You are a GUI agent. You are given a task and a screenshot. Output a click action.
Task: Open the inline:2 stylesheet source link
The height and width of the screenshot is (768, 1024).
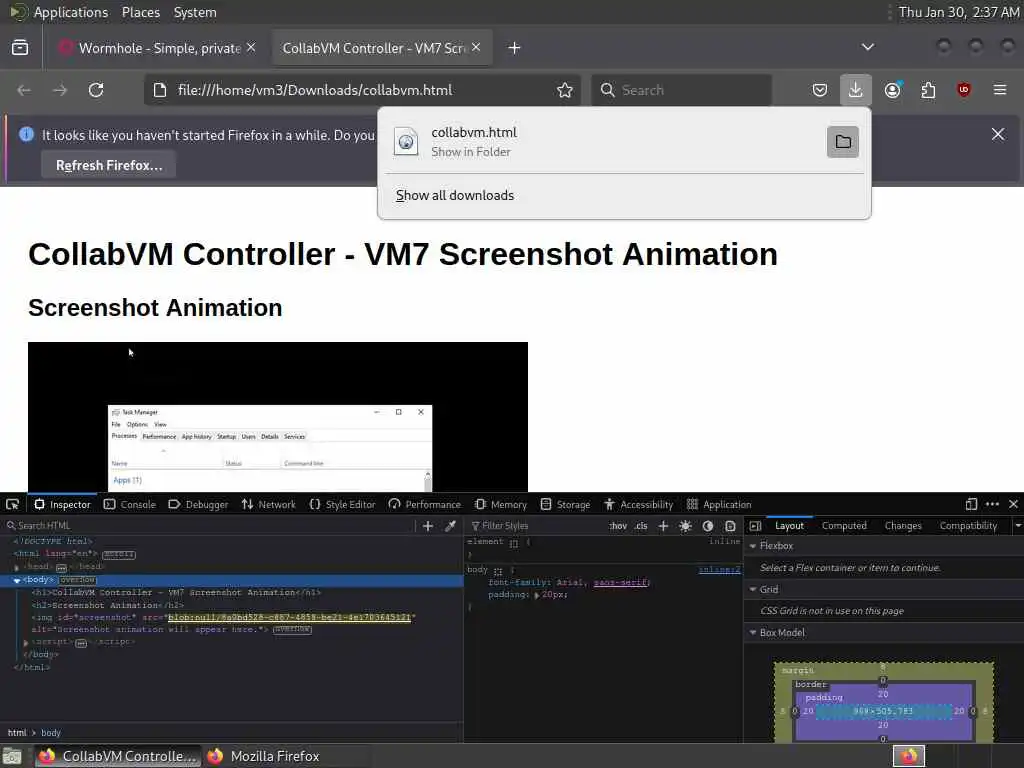coord(718,570)
